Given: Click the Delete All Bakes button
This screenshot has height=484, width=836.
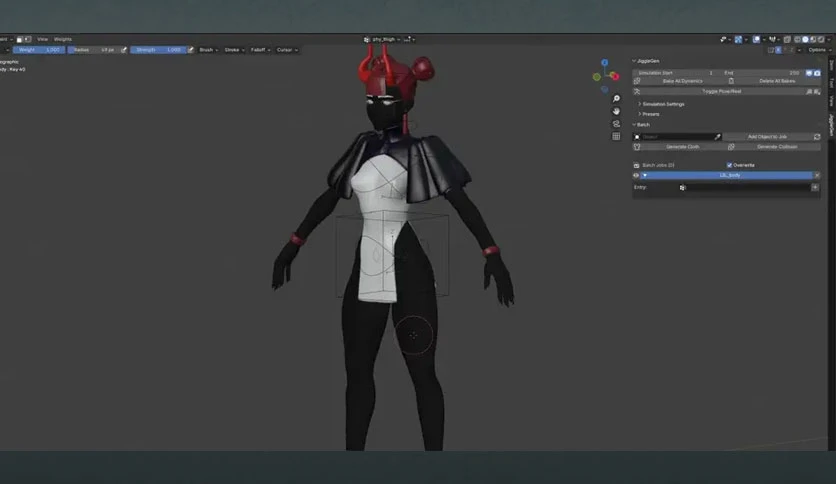Looking at the screenshot, I should (774, 81).
